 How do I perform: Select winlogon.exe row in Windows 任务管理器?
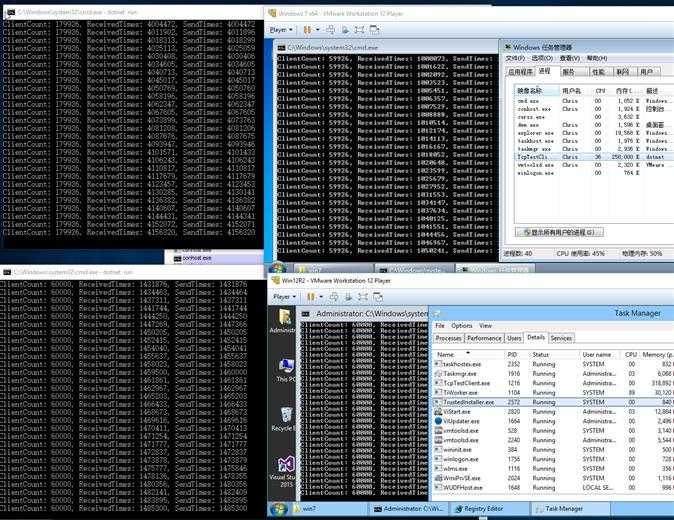click(594, 173)
